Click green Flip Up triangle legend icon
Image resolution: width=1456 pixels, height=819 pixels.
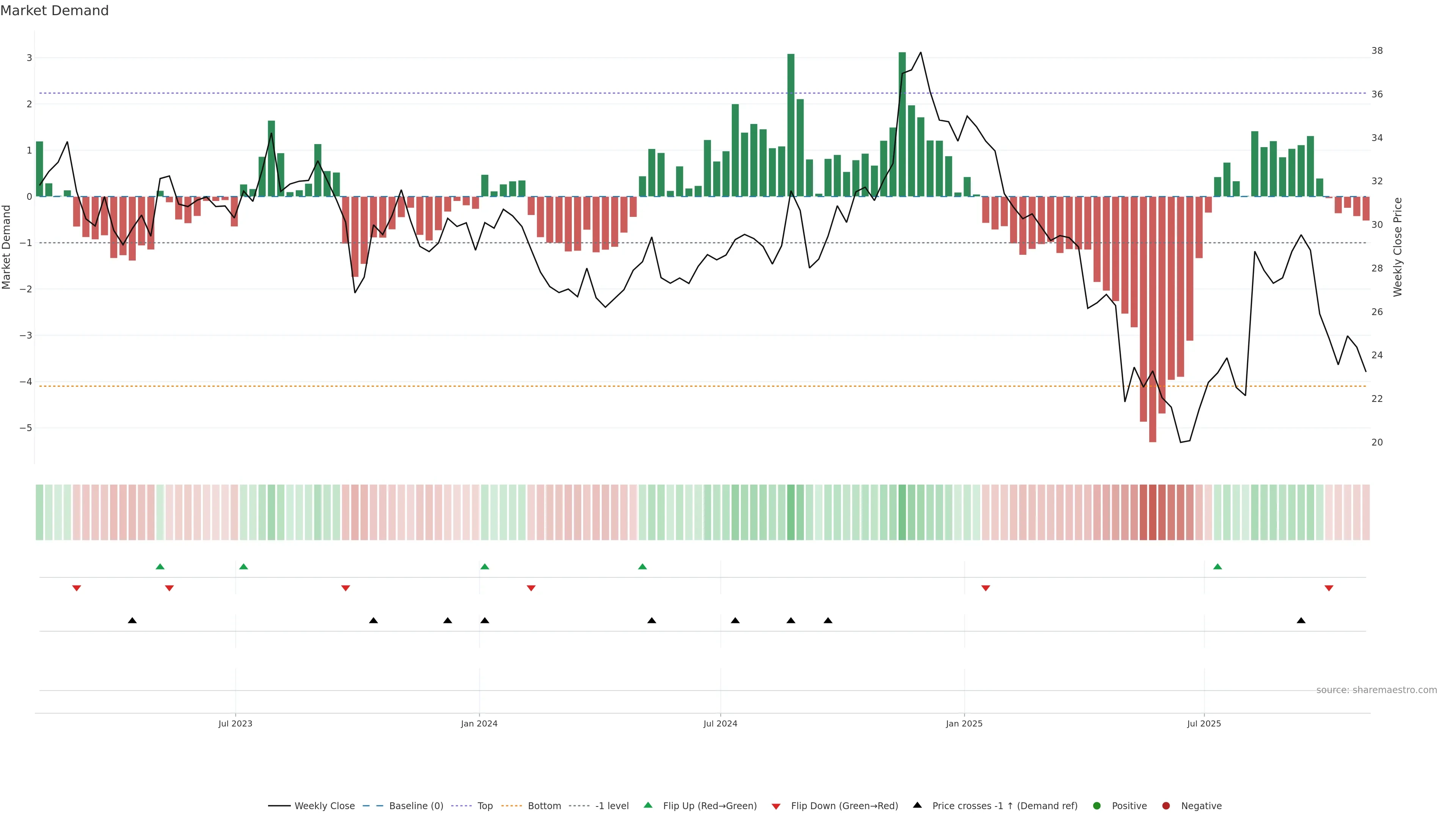[x=648, y=805]
